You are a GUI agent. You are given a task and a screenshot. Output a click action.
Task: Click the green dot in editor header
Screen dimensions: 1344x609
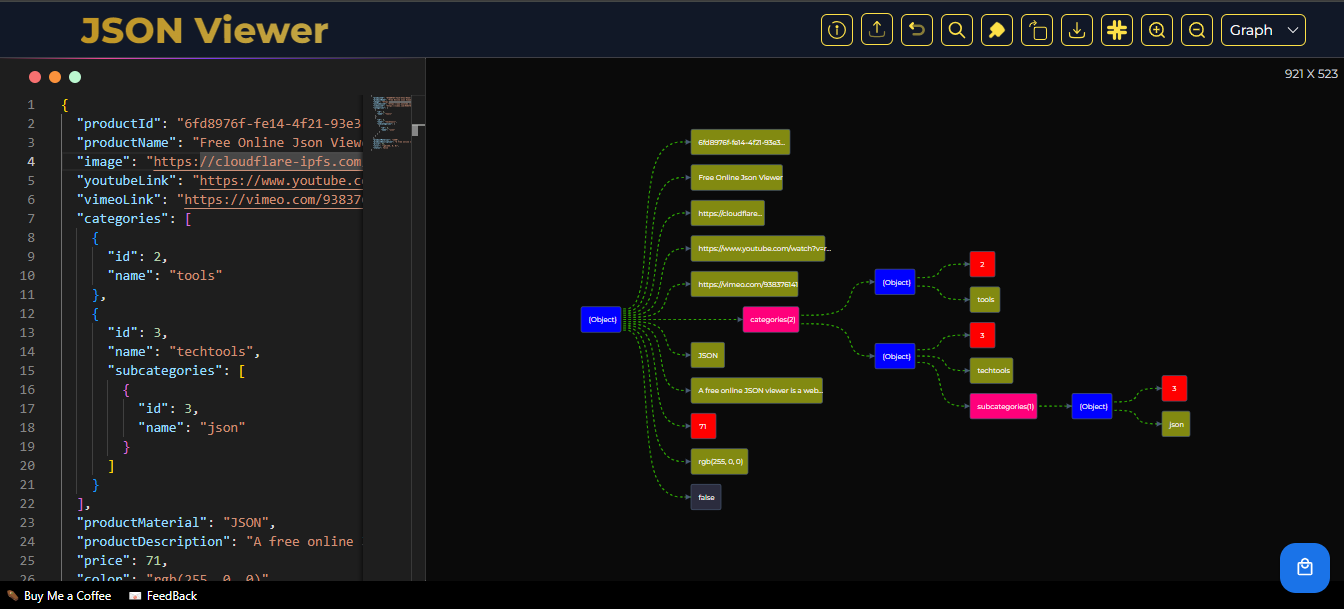75,77
